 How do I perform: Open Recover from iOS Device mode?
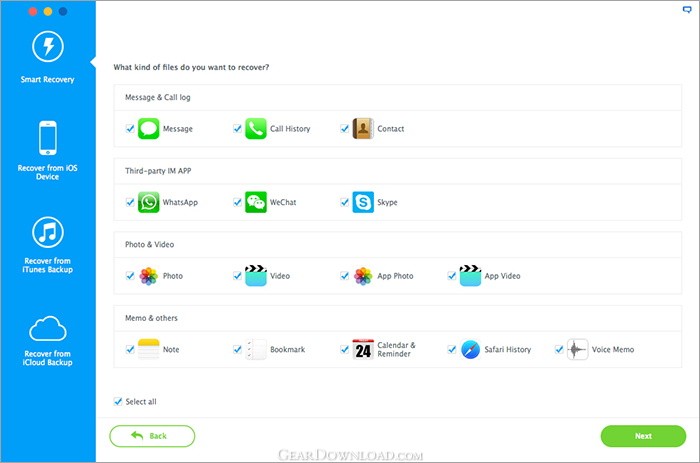pos(48,150)
